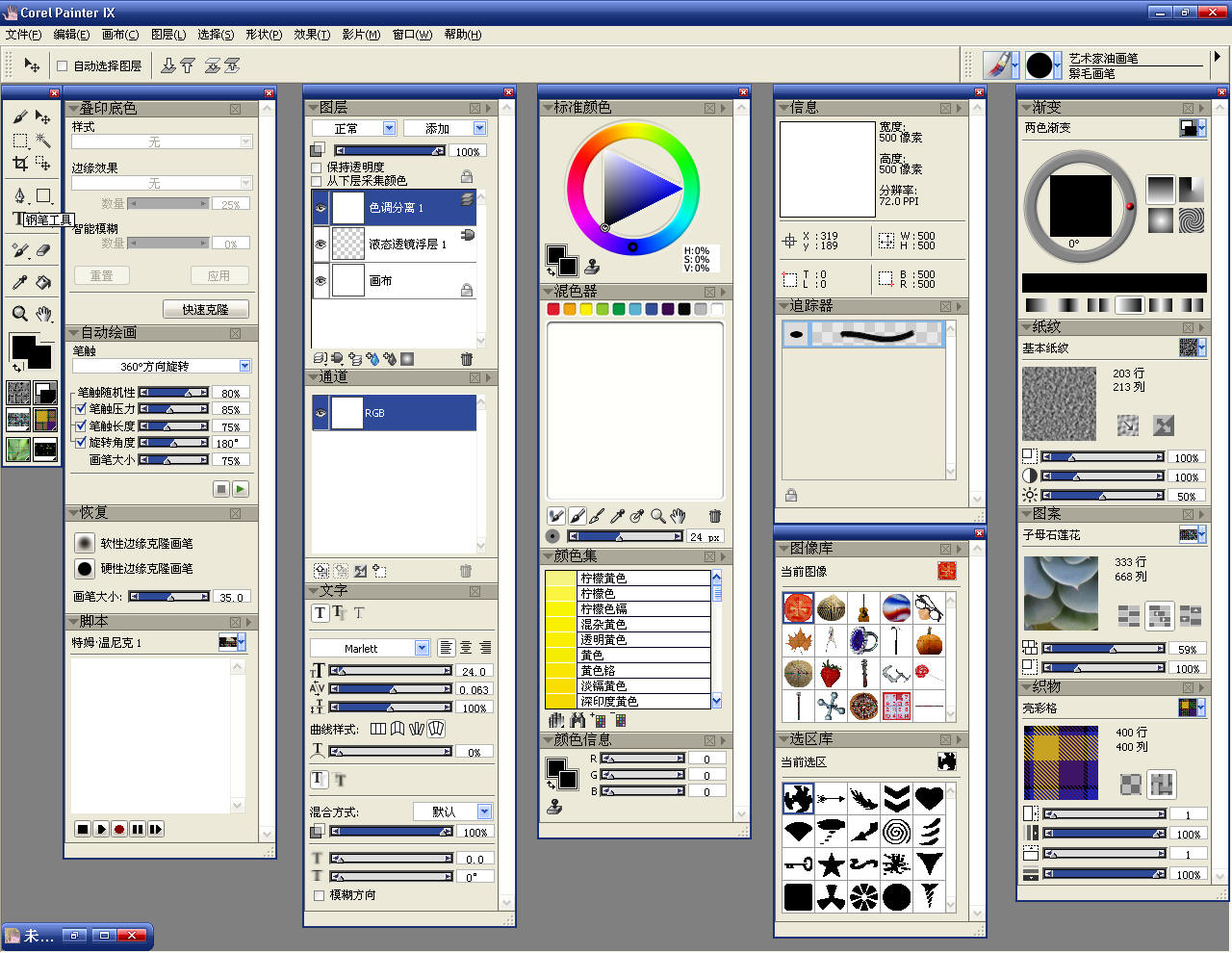Open the 画布(C) menu

pyautogui.click(x=120, y=35)
